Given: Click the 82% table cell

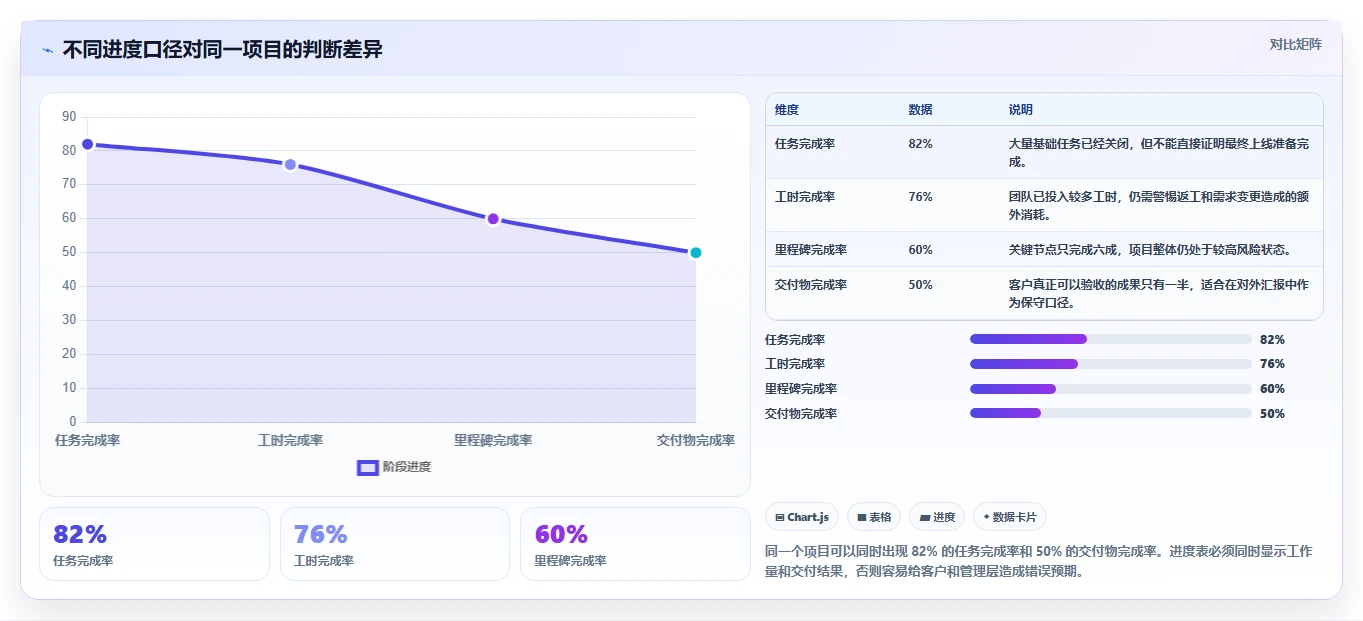Looking at the screenshot, I should click(x=920, y=144).
